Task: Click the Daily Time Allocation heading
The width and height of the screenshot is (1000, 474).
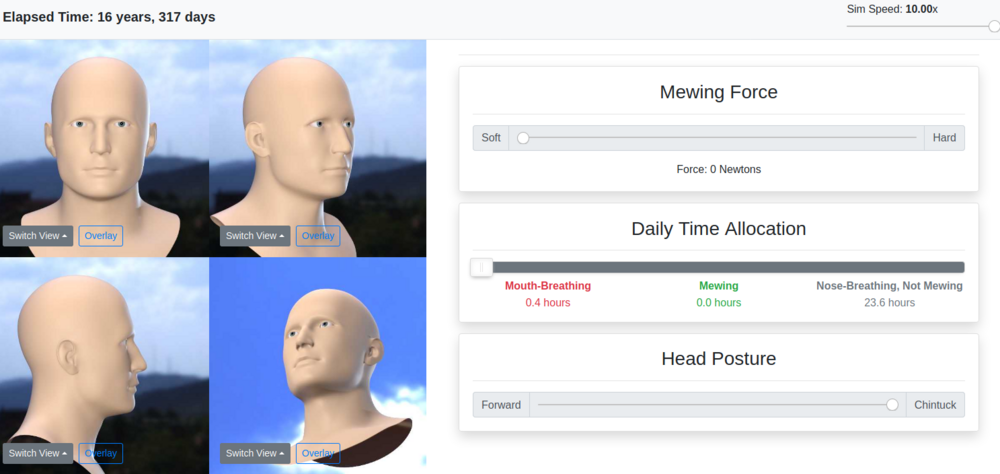Action: [x=719, y=228]
